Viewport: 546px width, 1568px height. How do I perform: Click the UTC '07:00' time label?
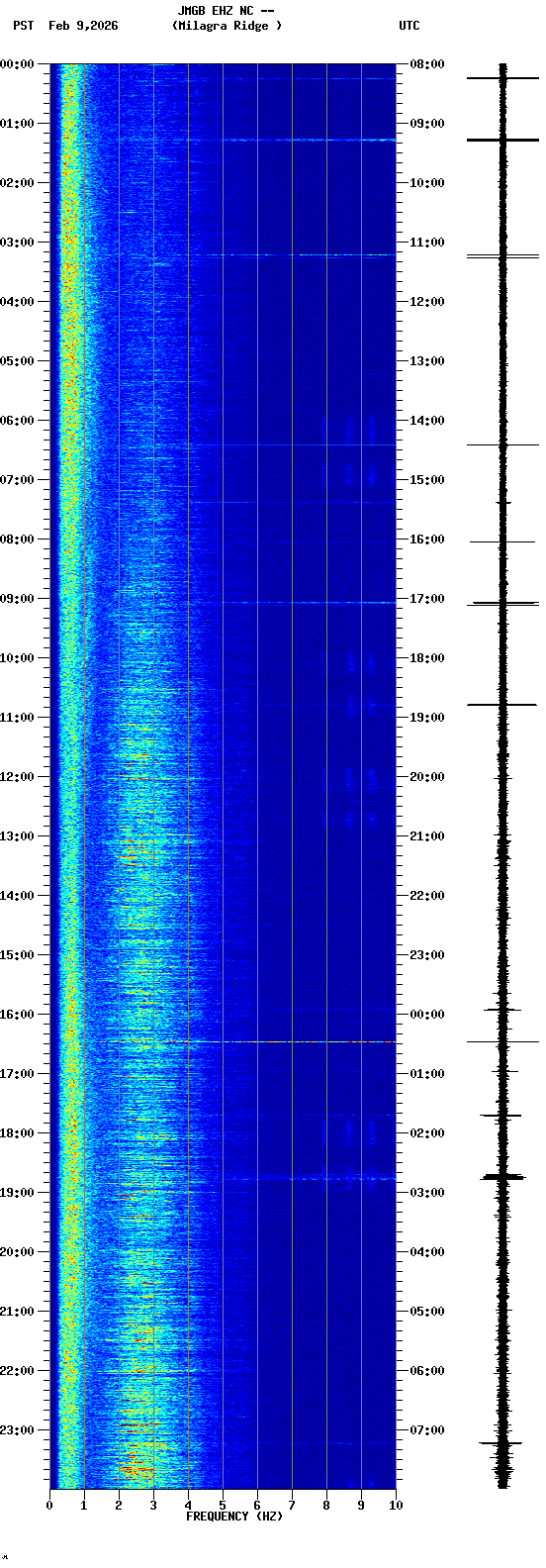pos(427,1430)
